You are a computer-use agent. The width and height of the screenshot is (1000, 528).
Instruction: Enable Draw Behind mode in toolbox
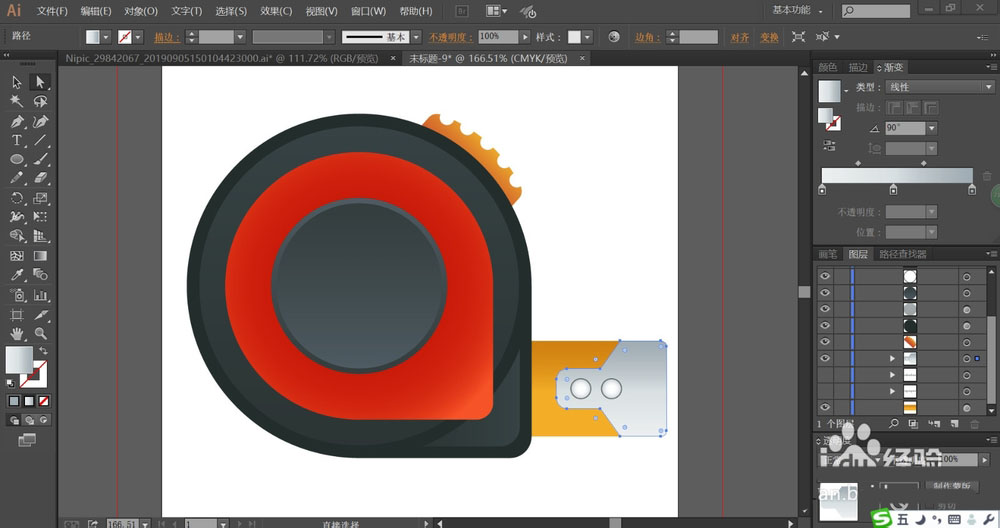tap(29, 420)
